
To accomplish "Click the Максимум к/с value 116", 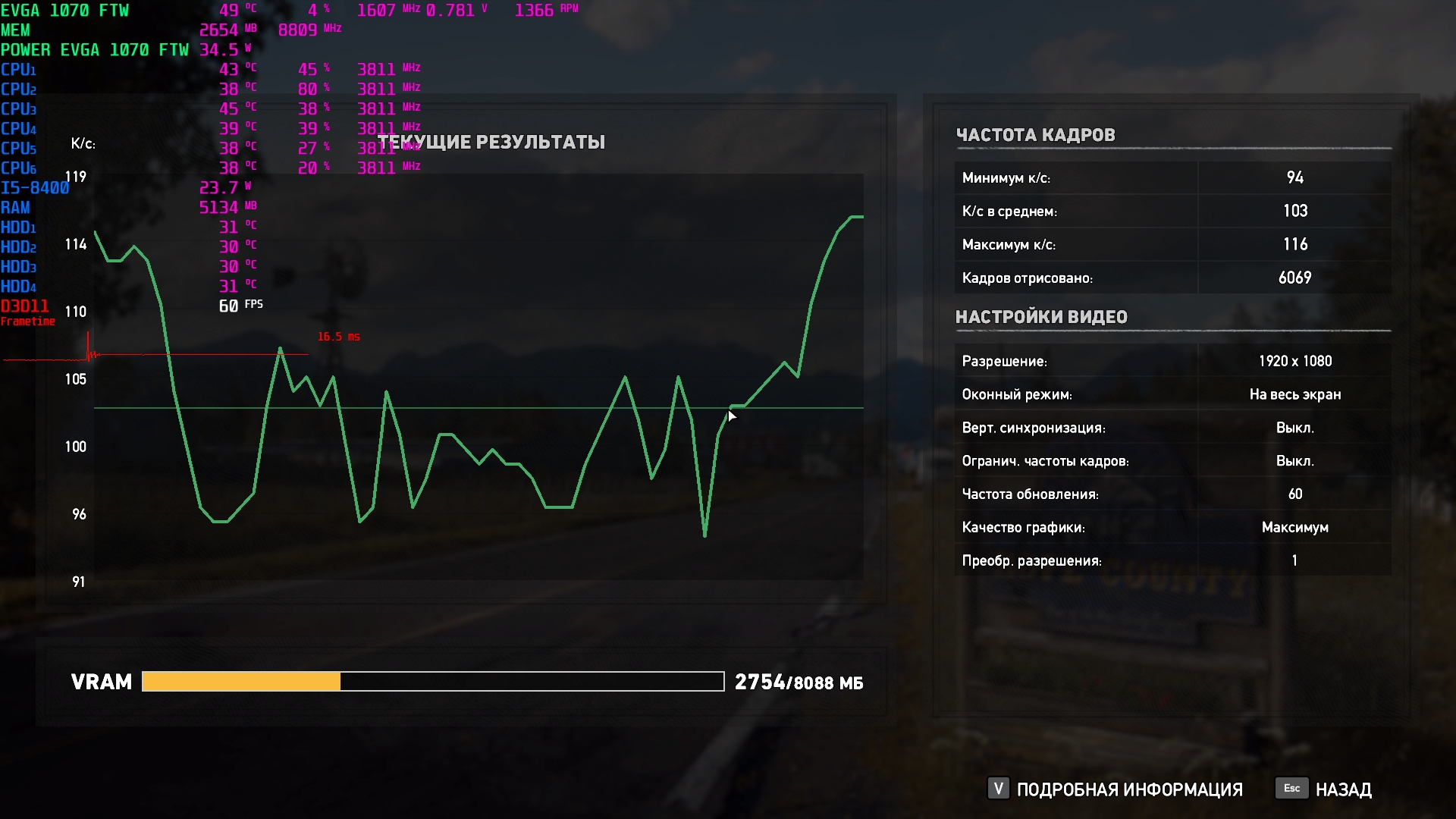I will click(x=1294, y=244).
